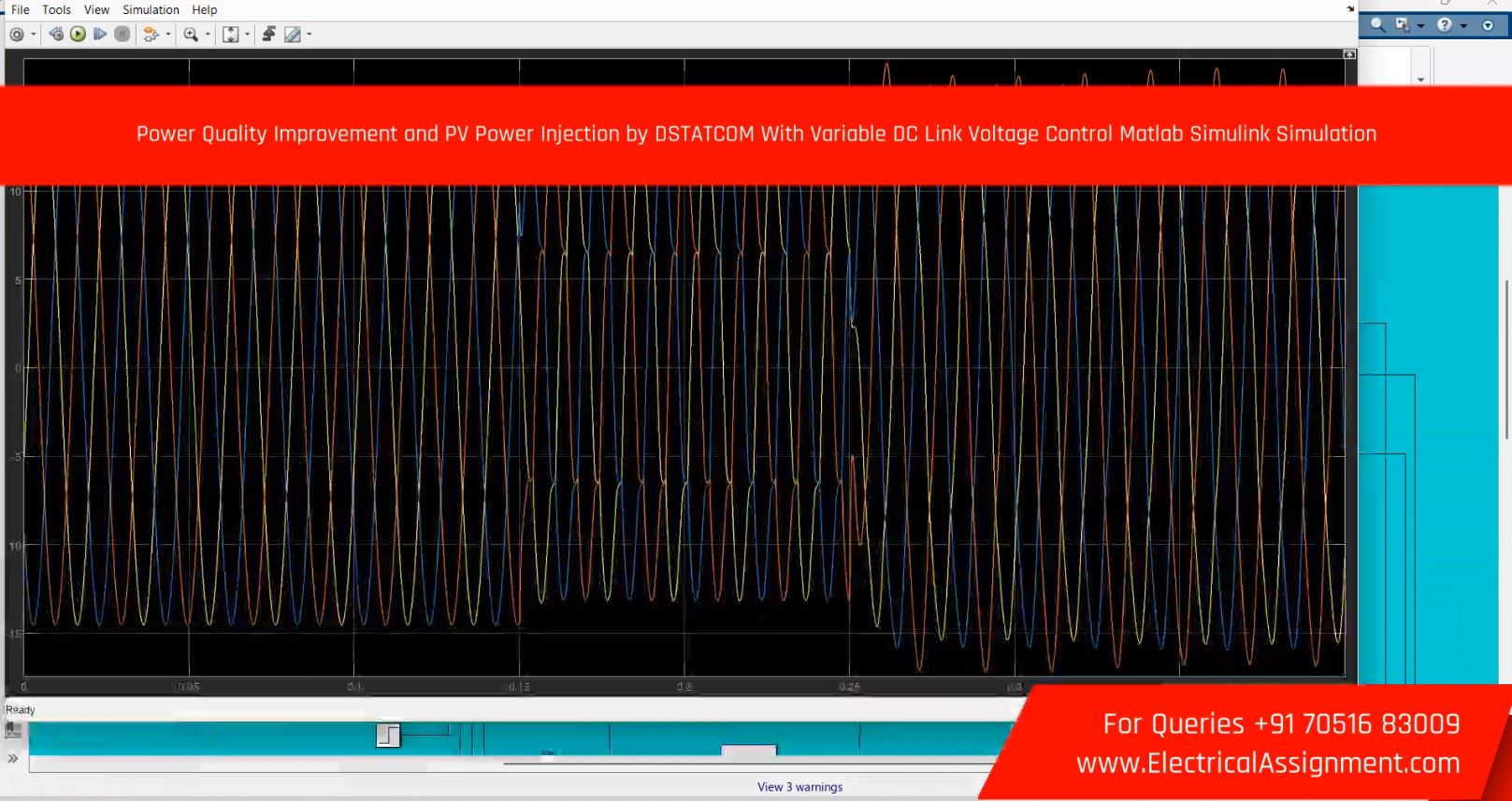The height and width of the screenshot is (801, 1512).
Task: Click the Ready status text
Action: 21,709
